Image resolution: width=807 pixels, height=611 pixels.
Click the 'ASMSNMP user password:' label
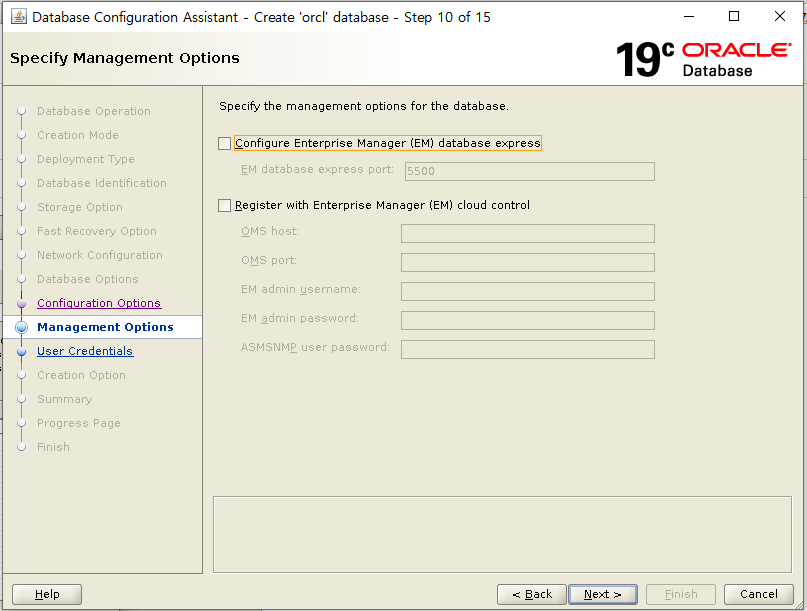(x=315, y=347)
